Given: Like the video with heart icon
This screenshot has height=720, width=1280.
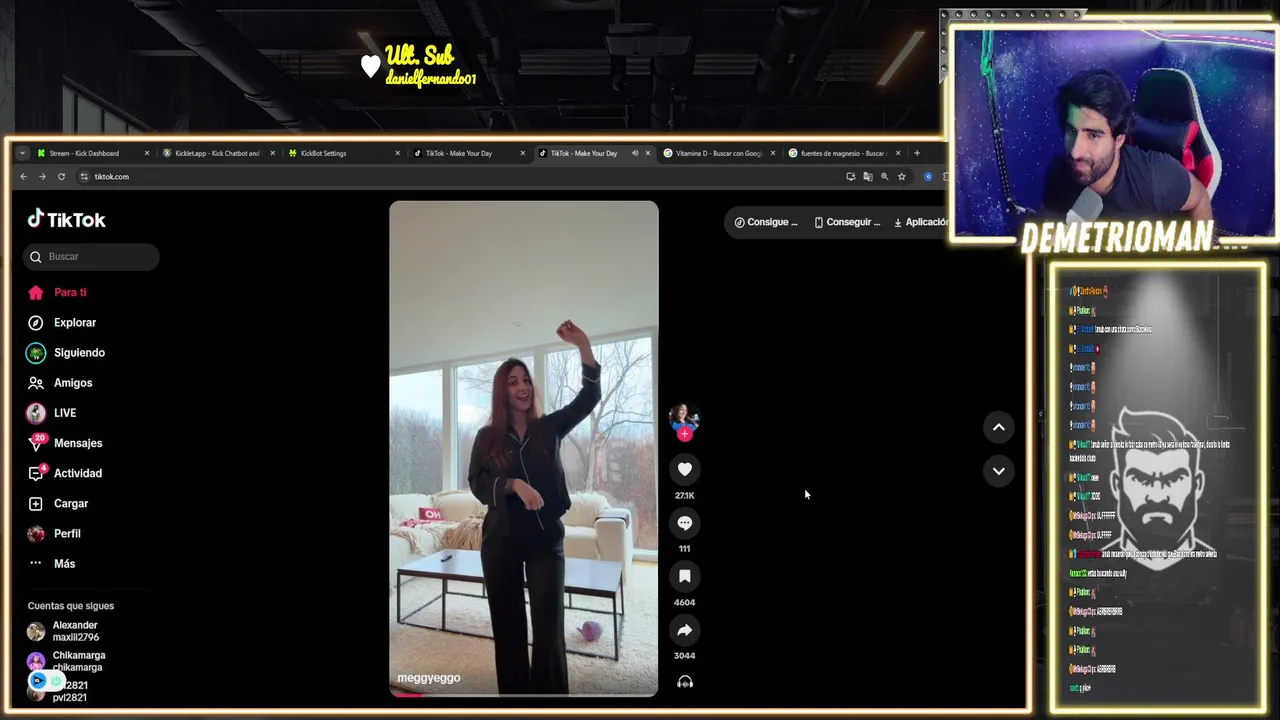Looking at the screenshot, I should pos(684,469).
